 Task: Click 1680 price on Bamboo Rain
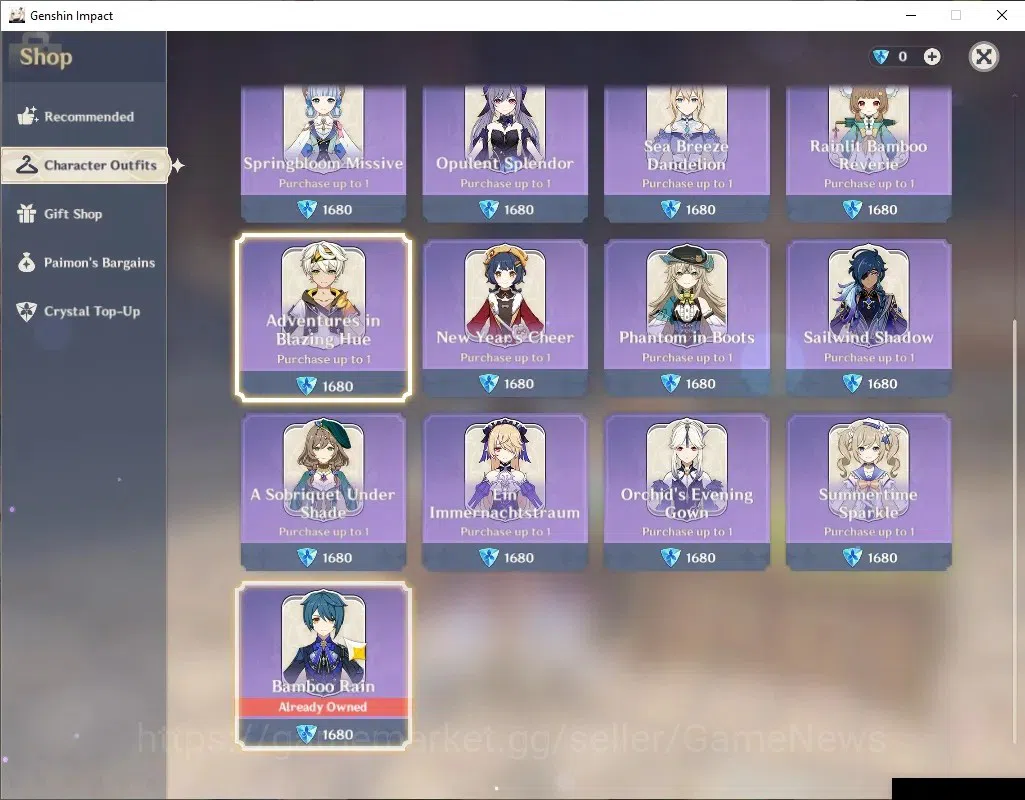point(324,734)
